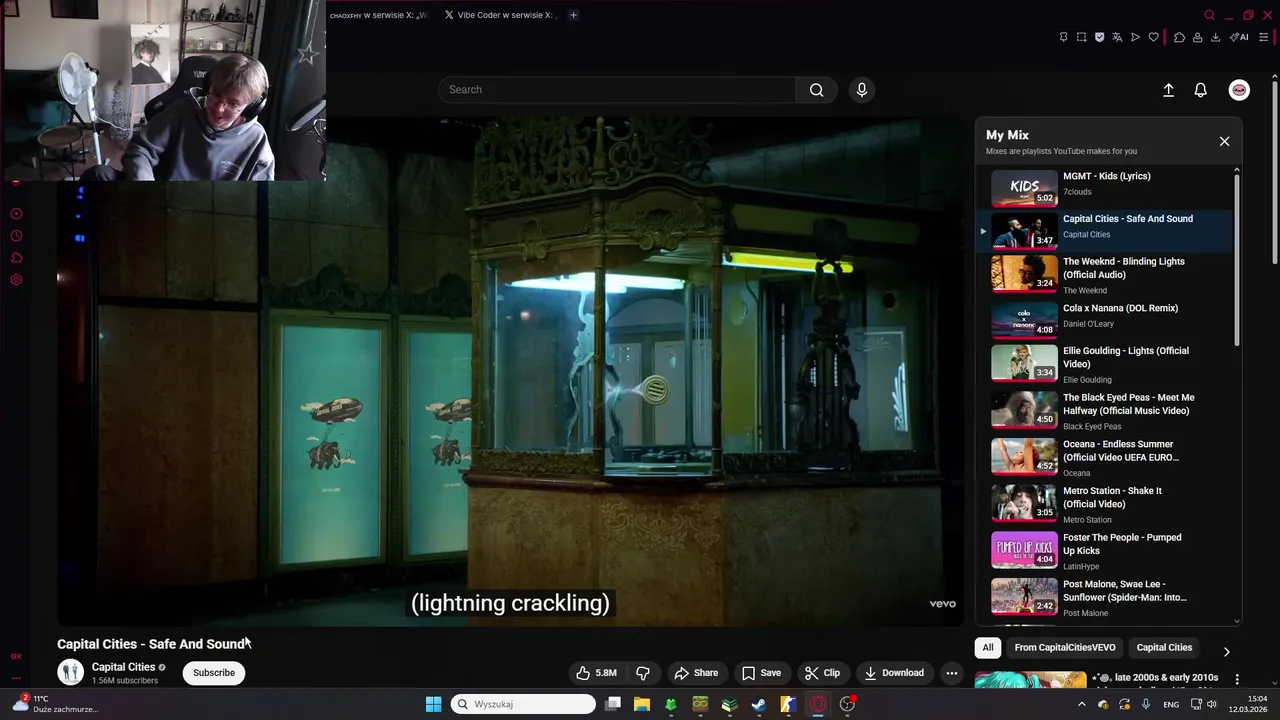Play Cola x Nanana (DOL Remix)
1280x720 pixels.
point(1105,321)
